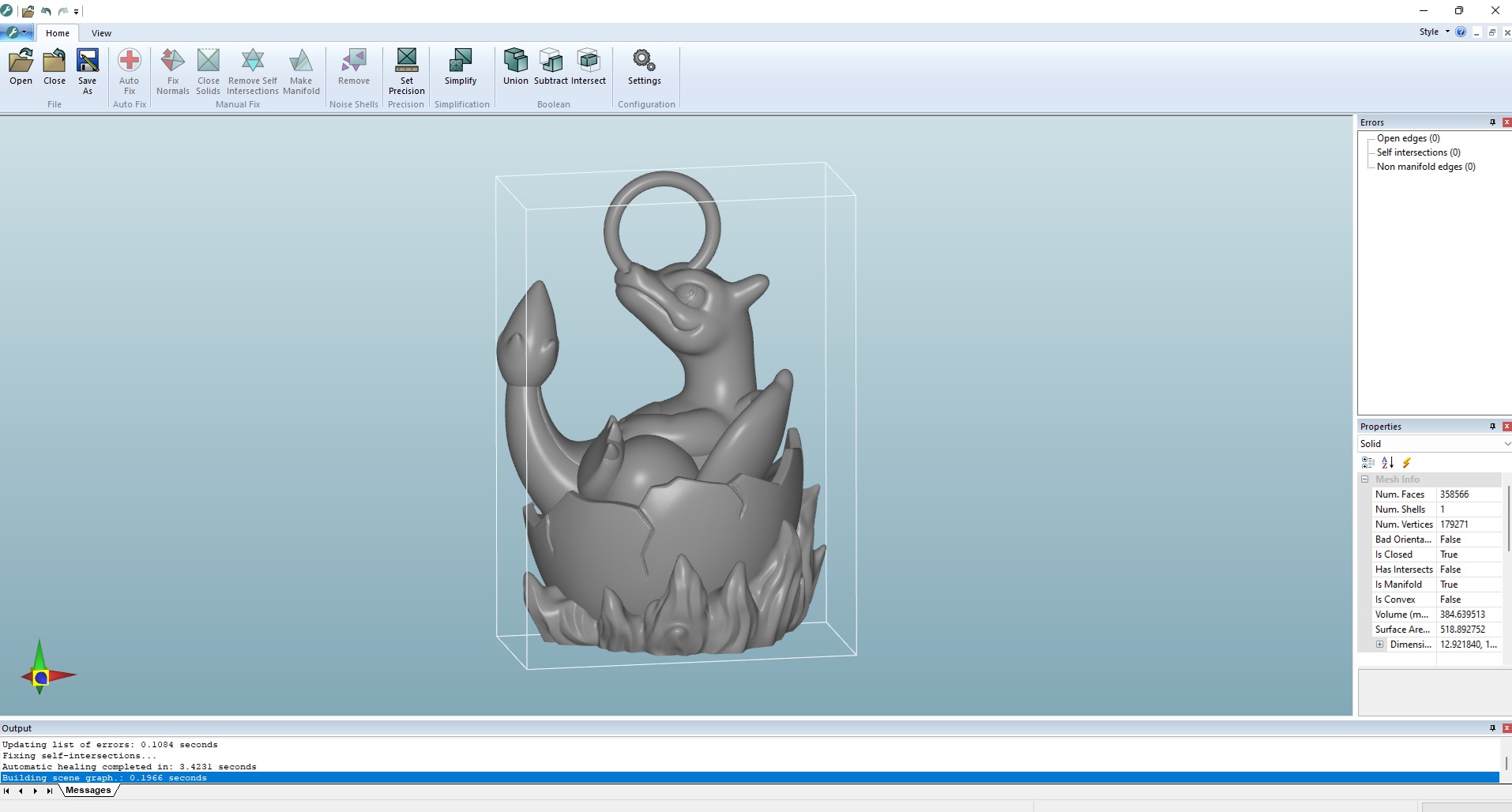
Task: Open a mesh file with Open
Action: click(x=21, y=67)
